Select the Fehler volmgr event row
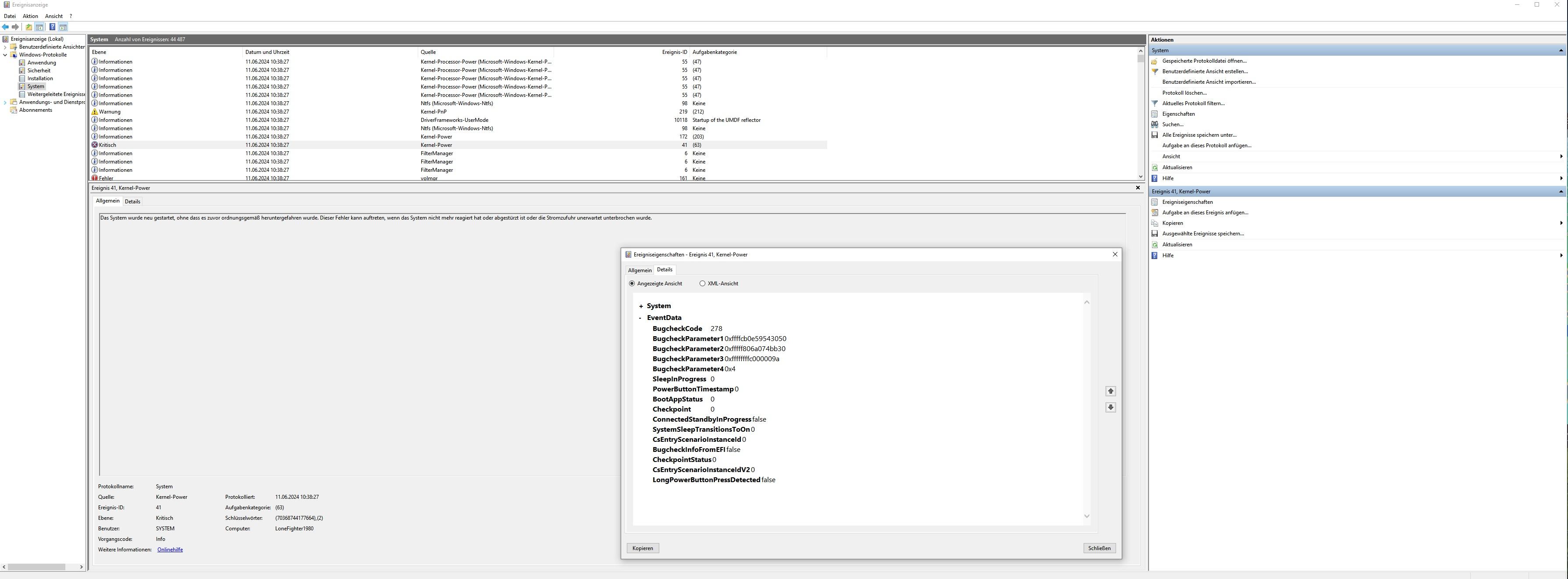Image resolution: width=1568 pixels, height=579 pixels. [459, 178]
